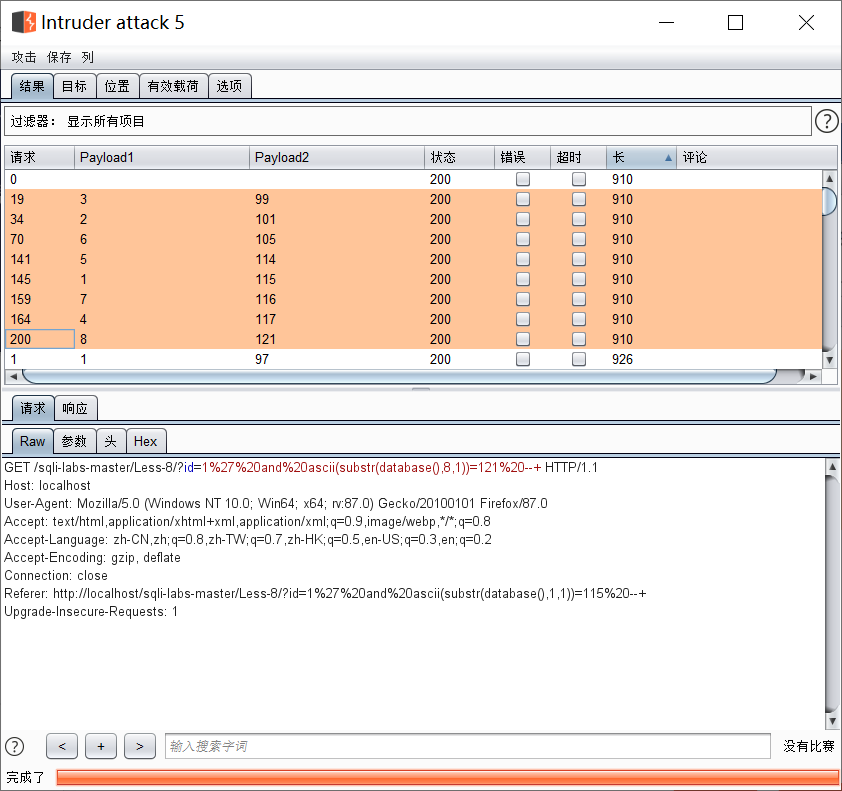Click the Upgrade-Insecure-Requests header line
The height and width of the screenshot is (791, 842).
click(91, 612)
